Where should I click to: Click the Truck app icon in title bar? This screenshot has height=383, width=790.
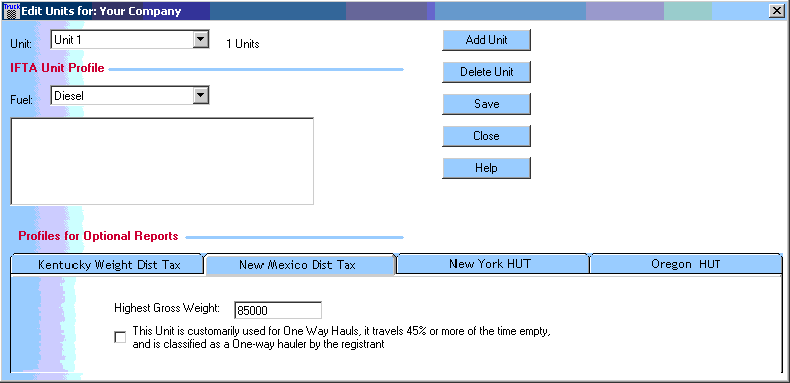11,11
